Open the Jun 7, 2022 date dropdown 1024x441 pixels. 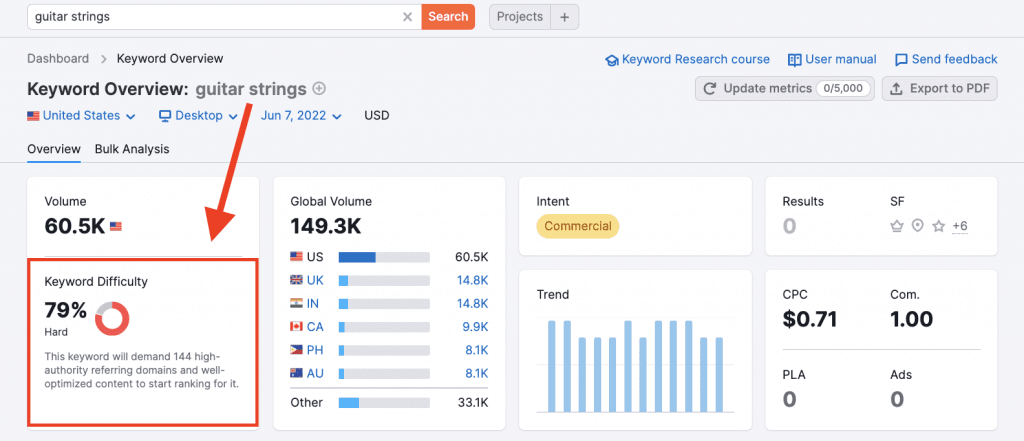(301, 116)
